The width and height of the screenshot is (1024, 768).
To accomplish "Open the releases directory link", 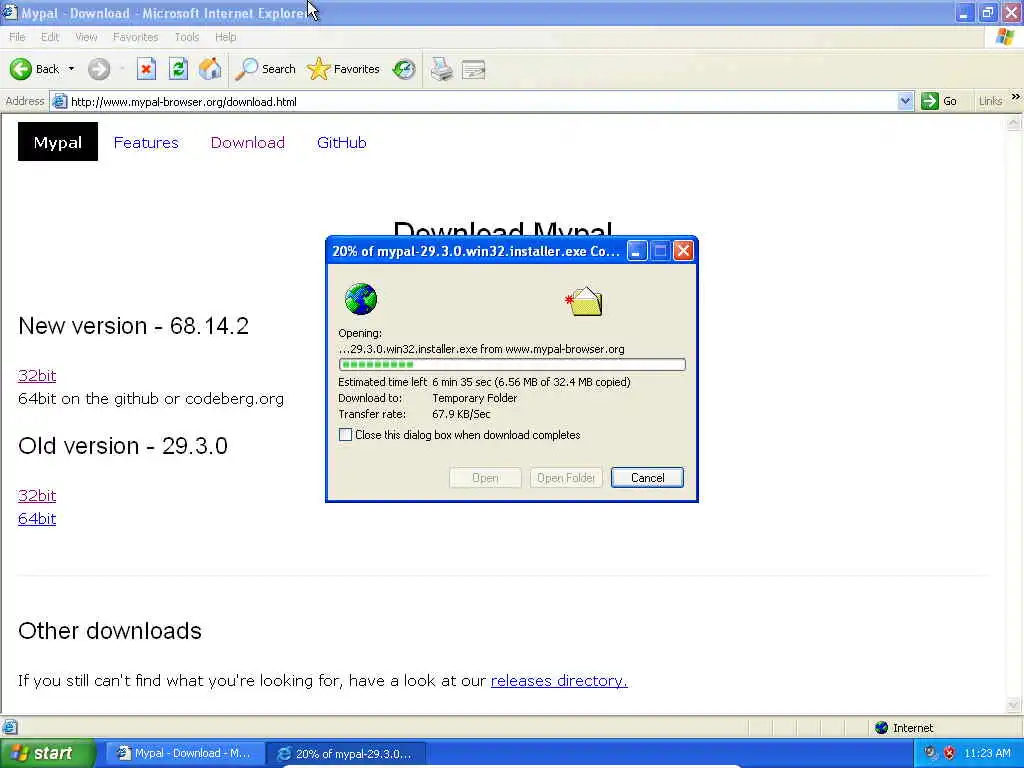I will (x=559, y=680).
